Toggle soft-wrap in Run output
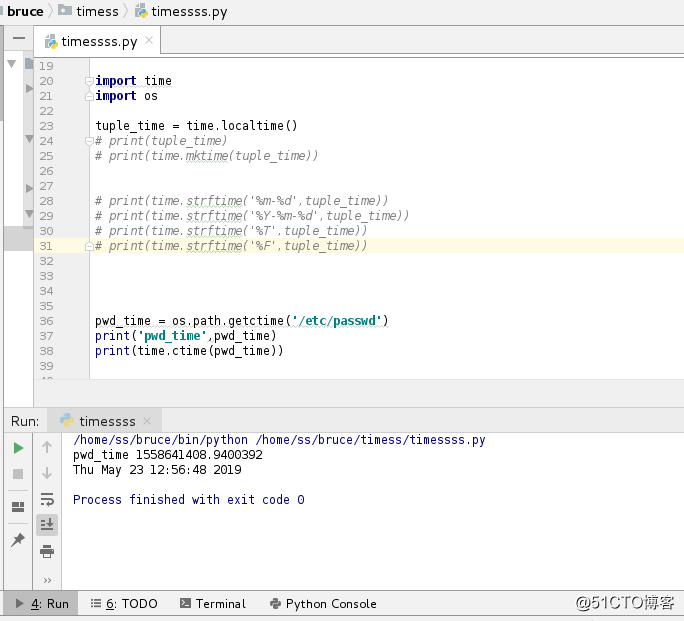Viewport: 684px width, 621px height. [x=47, y=499]
